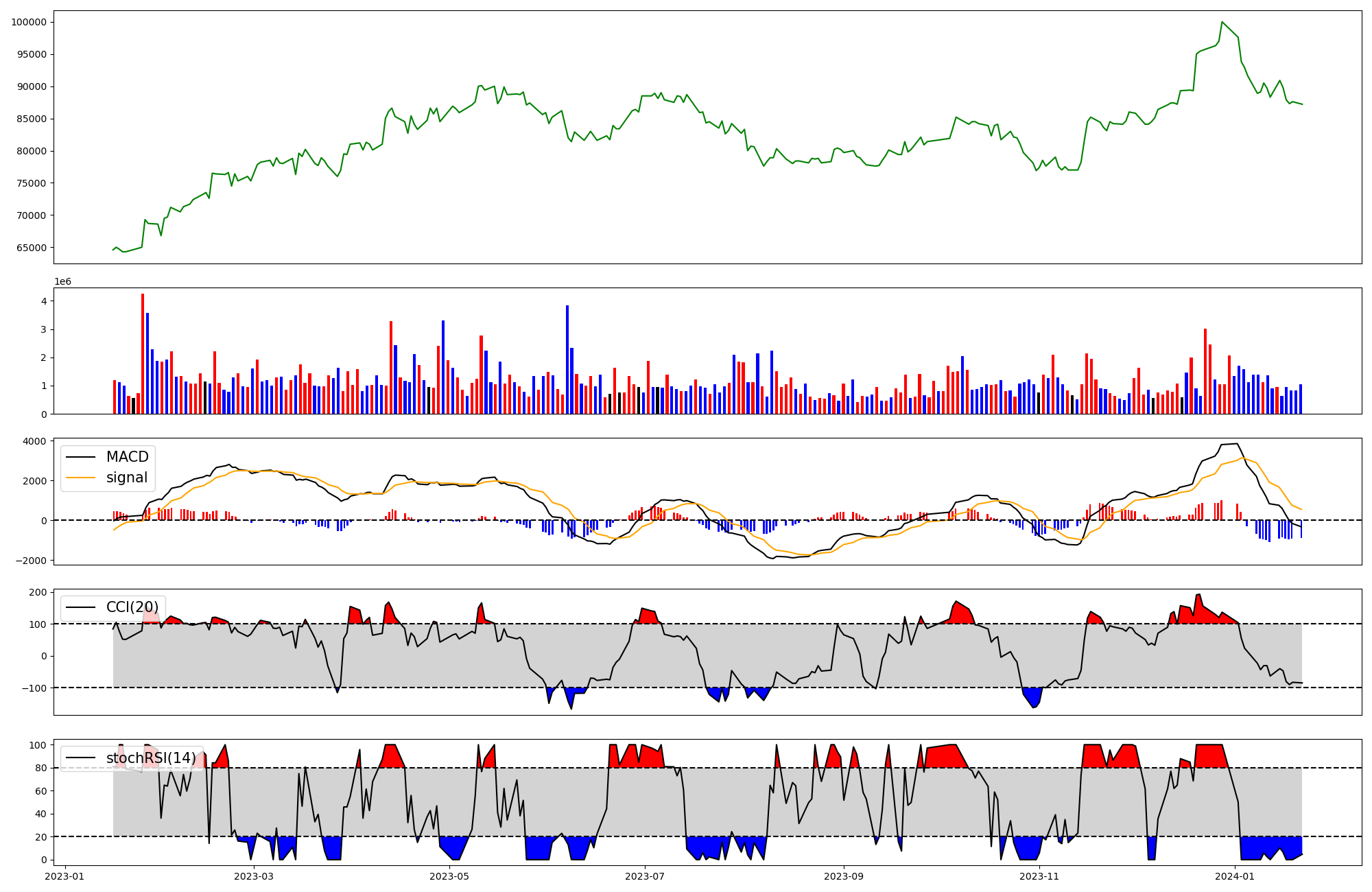Click the 100000 price axis tick label

click(29, 22)
